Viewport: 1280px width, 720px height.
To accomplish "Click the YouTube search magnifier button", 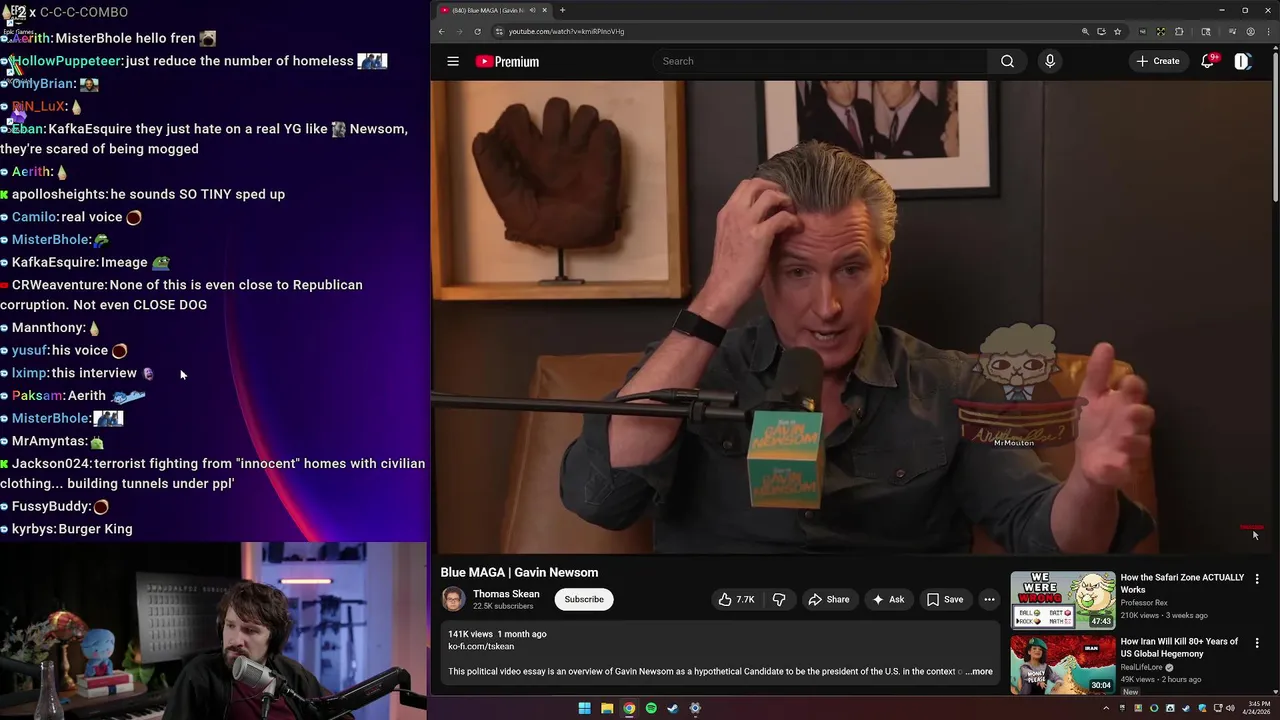I will 1007,61.
